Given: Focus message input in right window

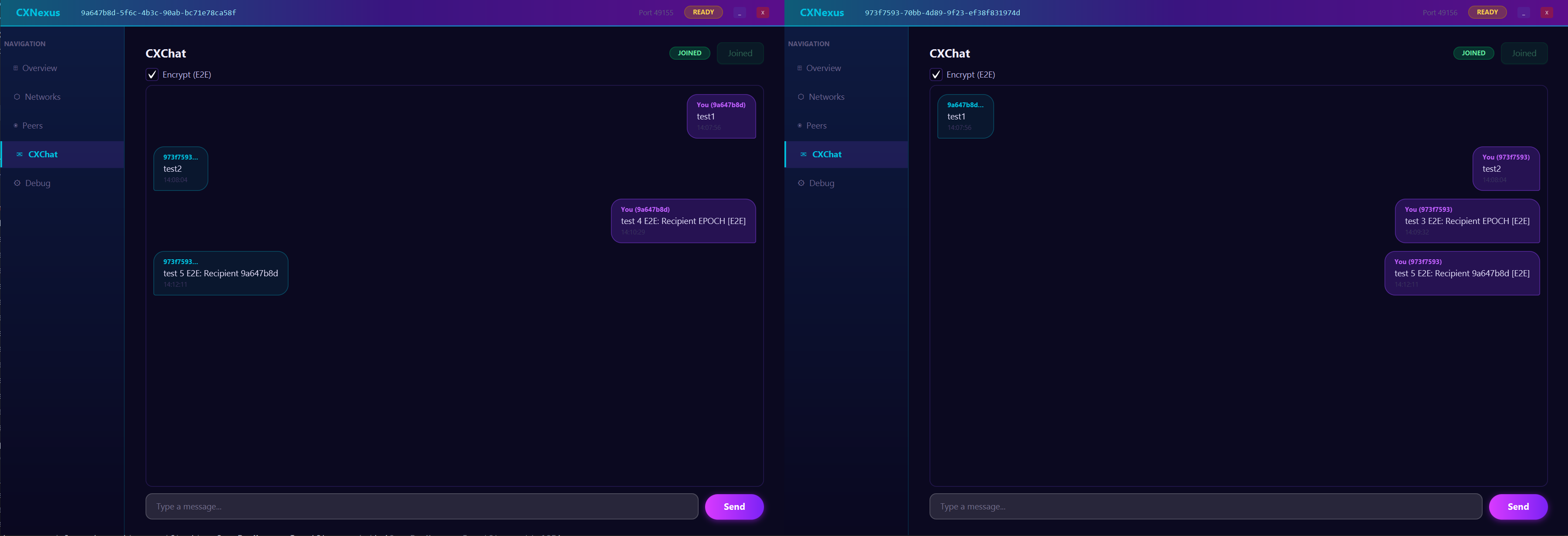Looking at the screenshot, I should point(1206,507).
